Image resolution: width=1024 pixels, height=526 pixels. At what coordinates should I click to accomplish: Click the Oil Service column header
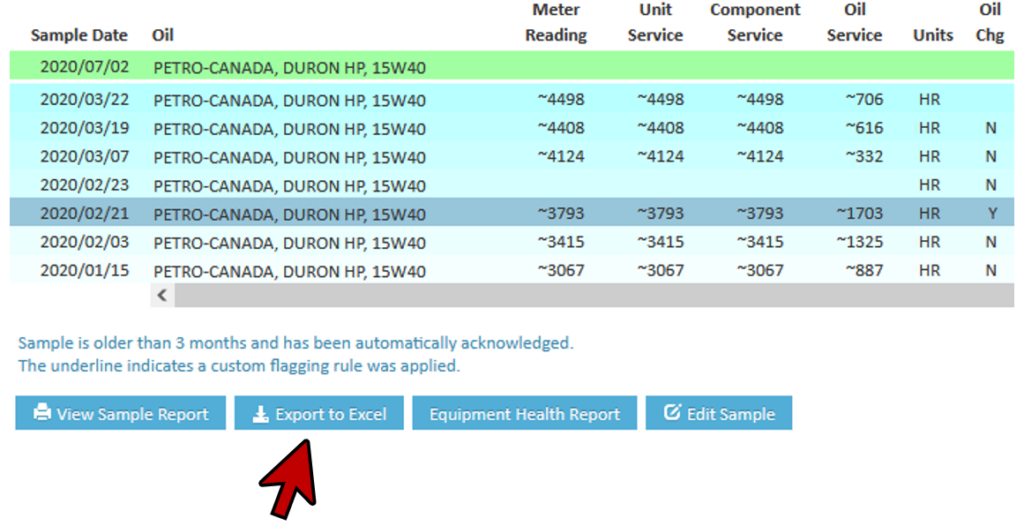[x=854, y=23]
